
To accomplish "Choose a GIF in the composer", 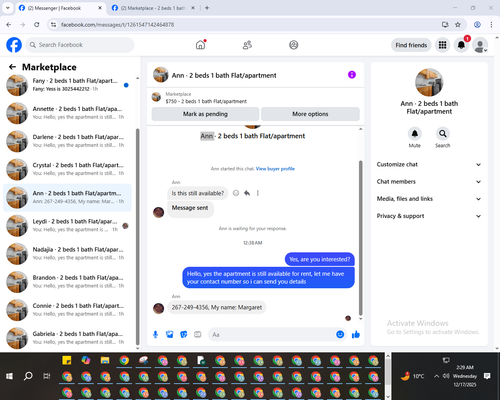I will [198, 334].
